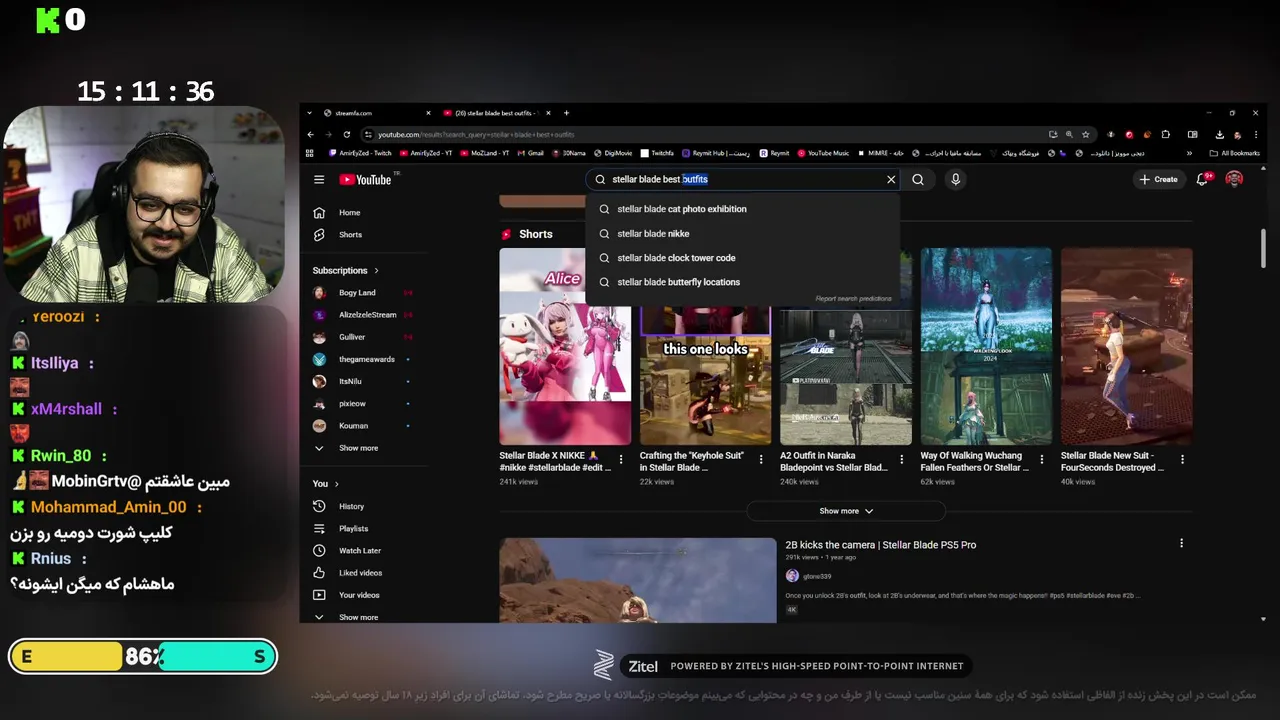Open Watch Later in the sidebar

click(360, 551)
